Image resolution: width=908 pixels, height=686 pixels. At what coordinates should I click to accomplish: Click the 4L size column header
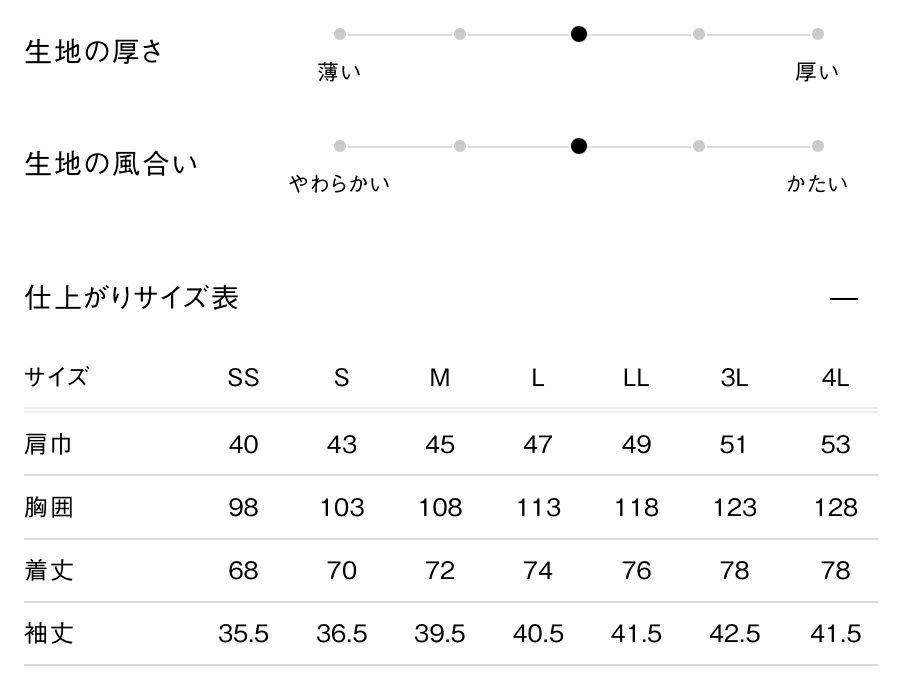tap(835, 378)
